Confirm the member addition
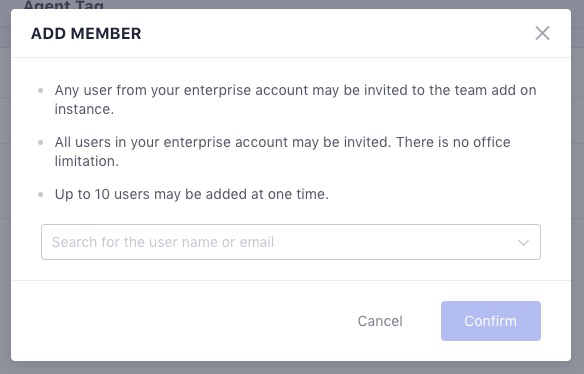The image size is (584, 374). [491, 321]
